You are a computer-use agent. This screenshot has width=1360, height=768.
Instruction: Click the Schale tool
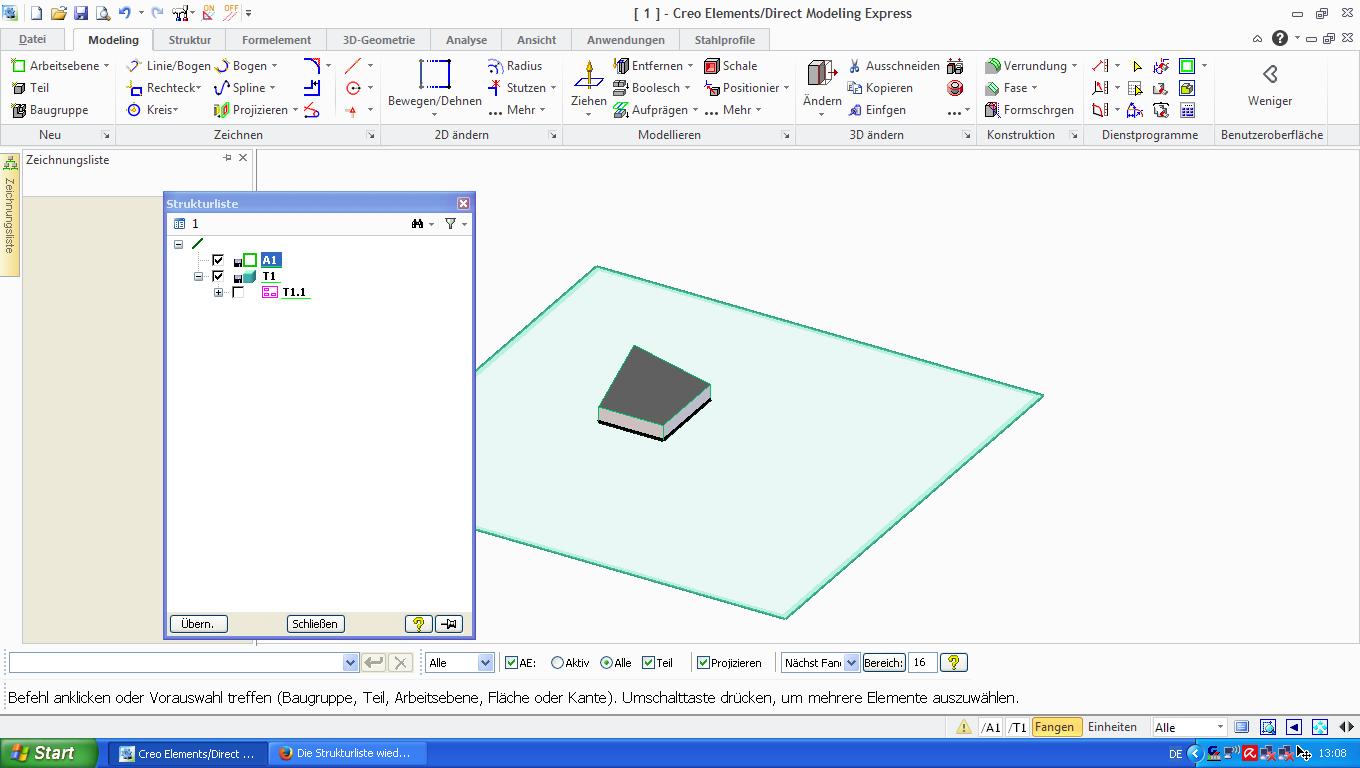(731, 66)
